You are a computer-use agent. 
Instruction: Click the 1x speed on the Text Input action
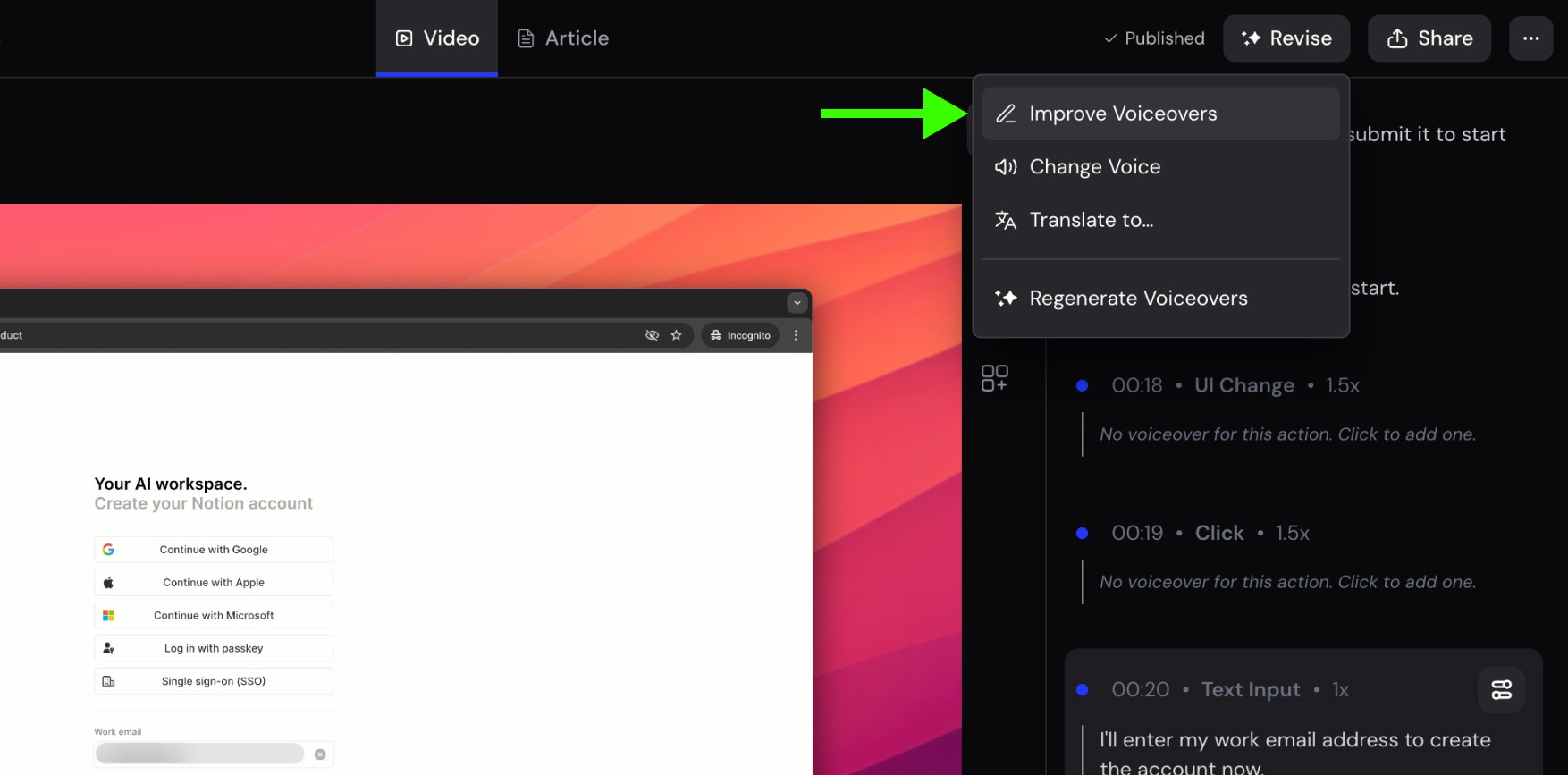point(1340,690)
